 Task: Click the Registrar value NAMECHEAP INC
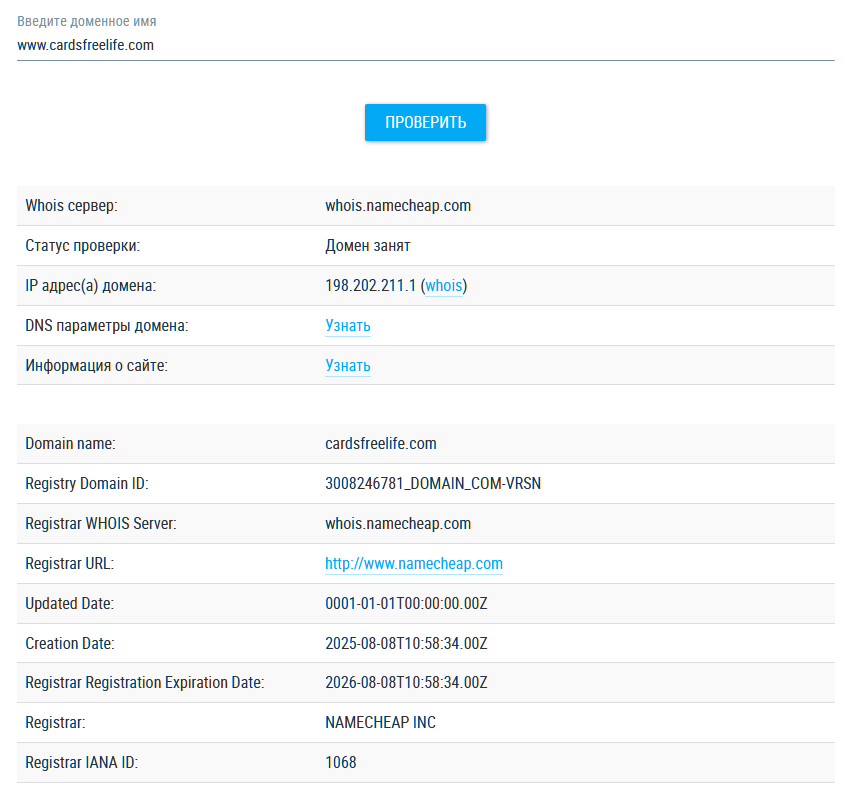coord(380,723)
